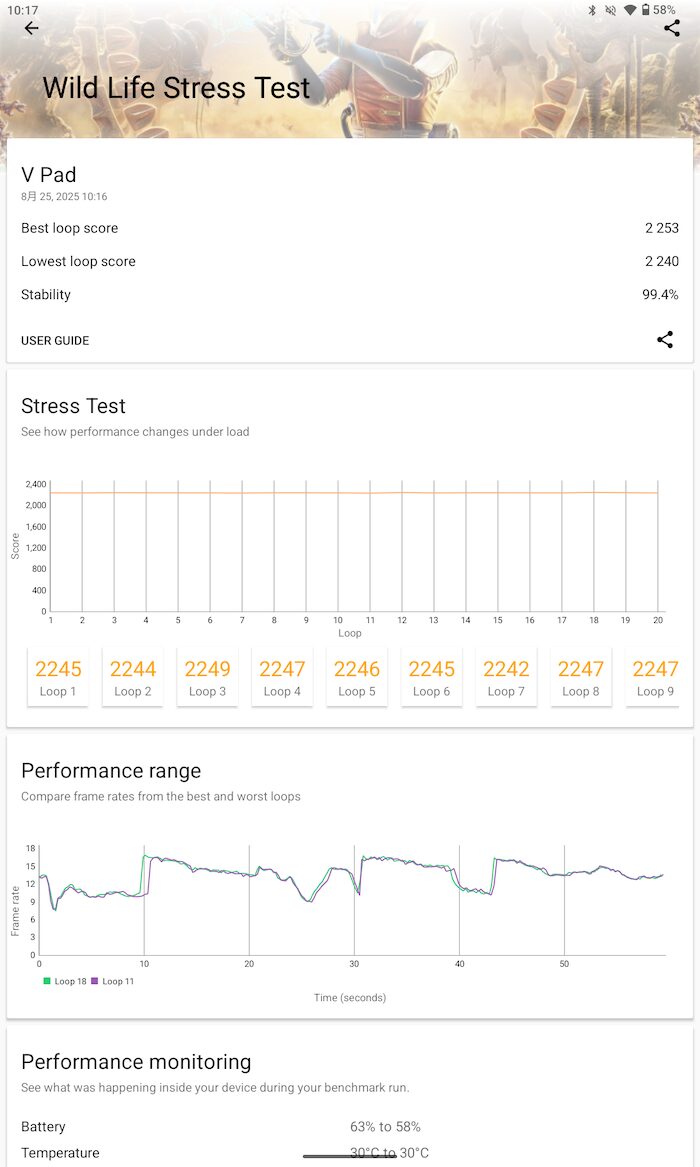The width and height of the screenshot is (700, 1167).
Task: Tap the Stress Test section heading
Action: 73,406
